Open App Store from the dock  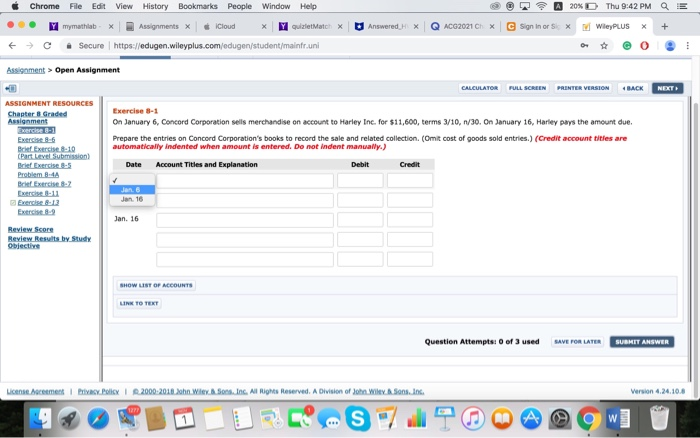point(531,419)
